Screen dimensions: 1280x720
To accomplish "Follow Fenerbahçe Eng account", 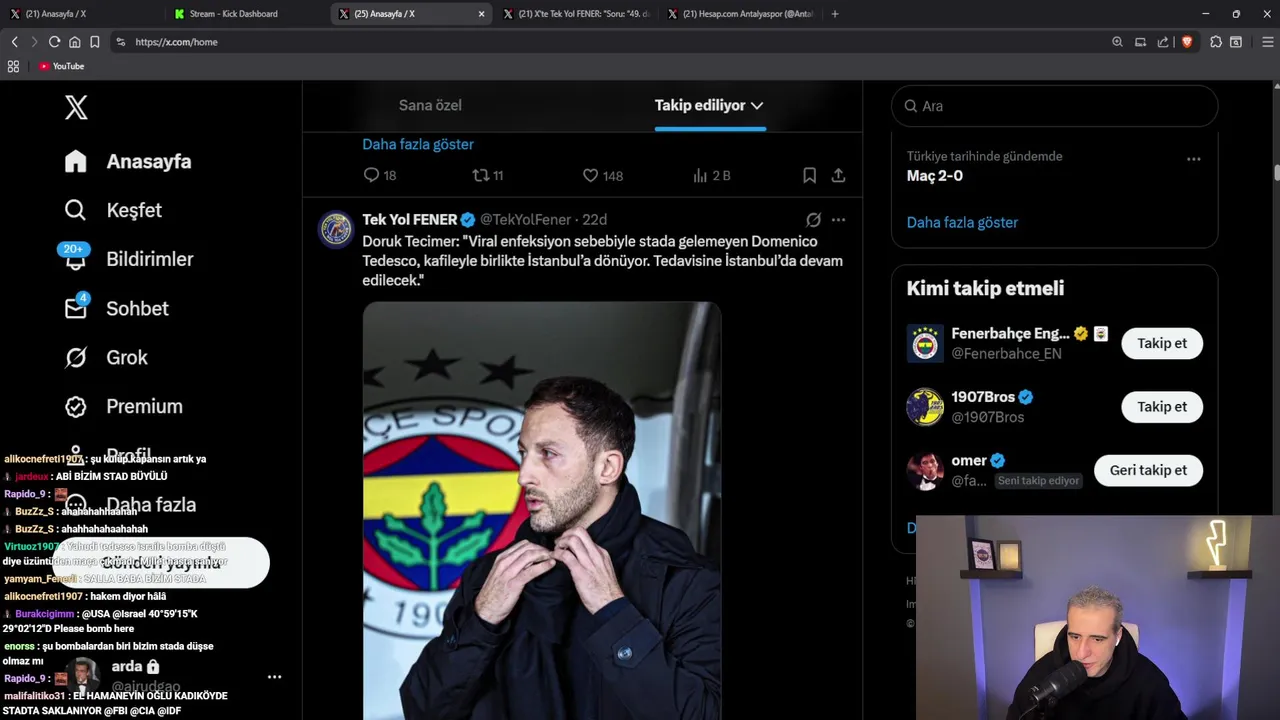I will (1162, 343).
